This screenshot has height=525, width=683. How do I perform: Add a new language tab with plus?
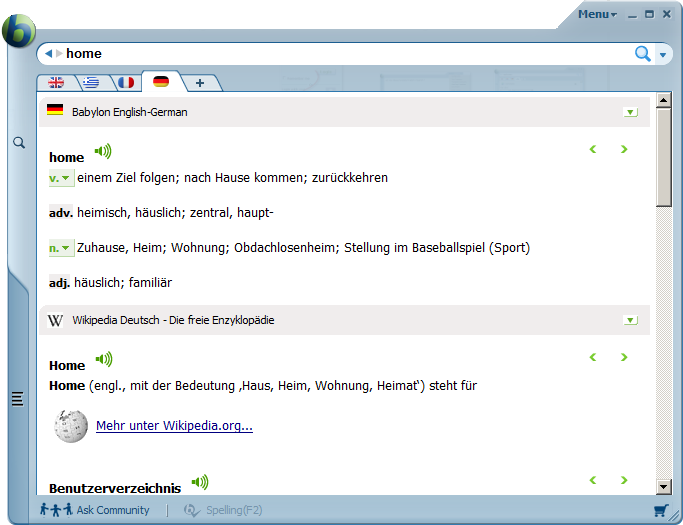[200, 83]
